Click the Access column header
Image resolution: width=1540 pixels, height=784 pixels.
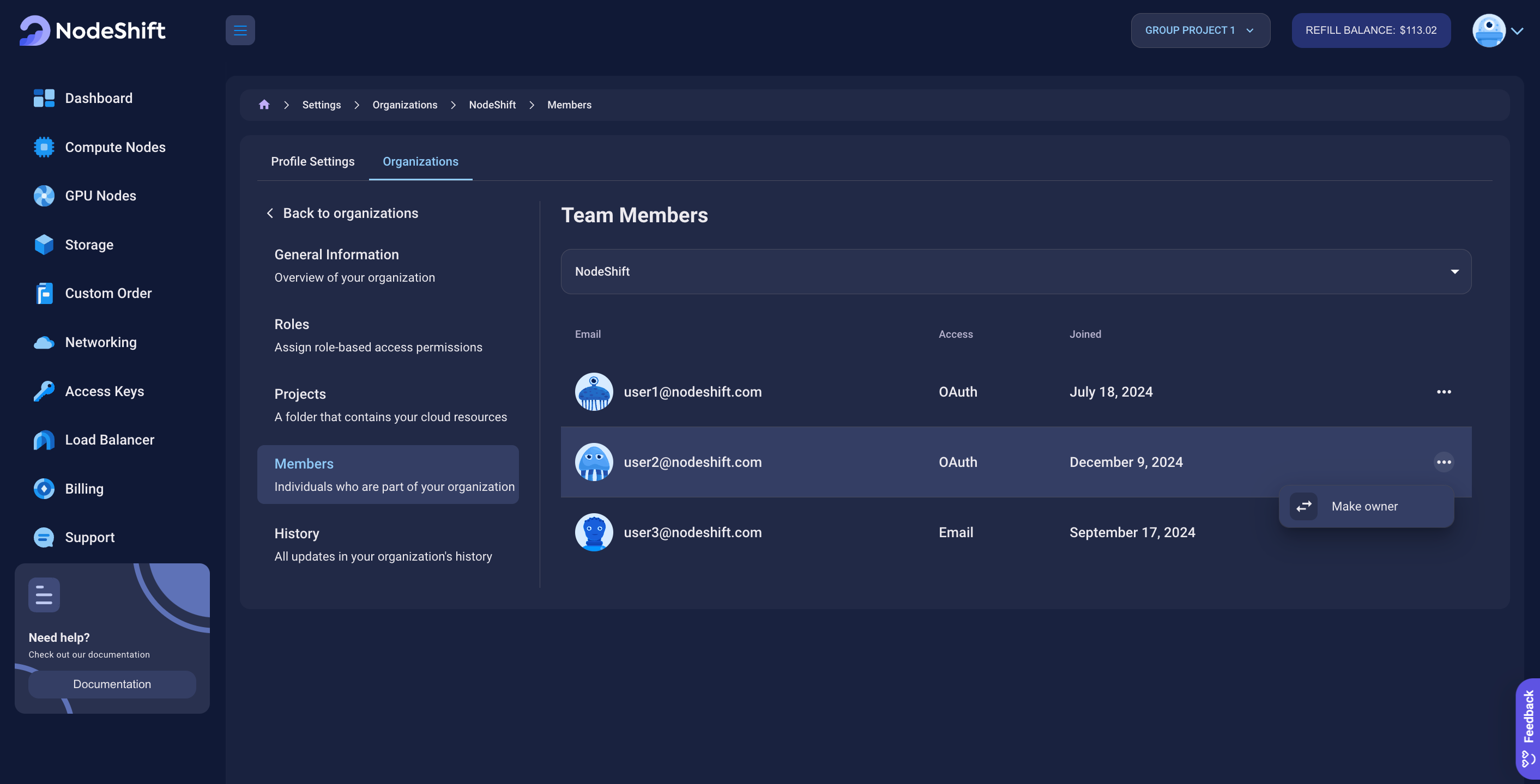[x=955, y=335]
